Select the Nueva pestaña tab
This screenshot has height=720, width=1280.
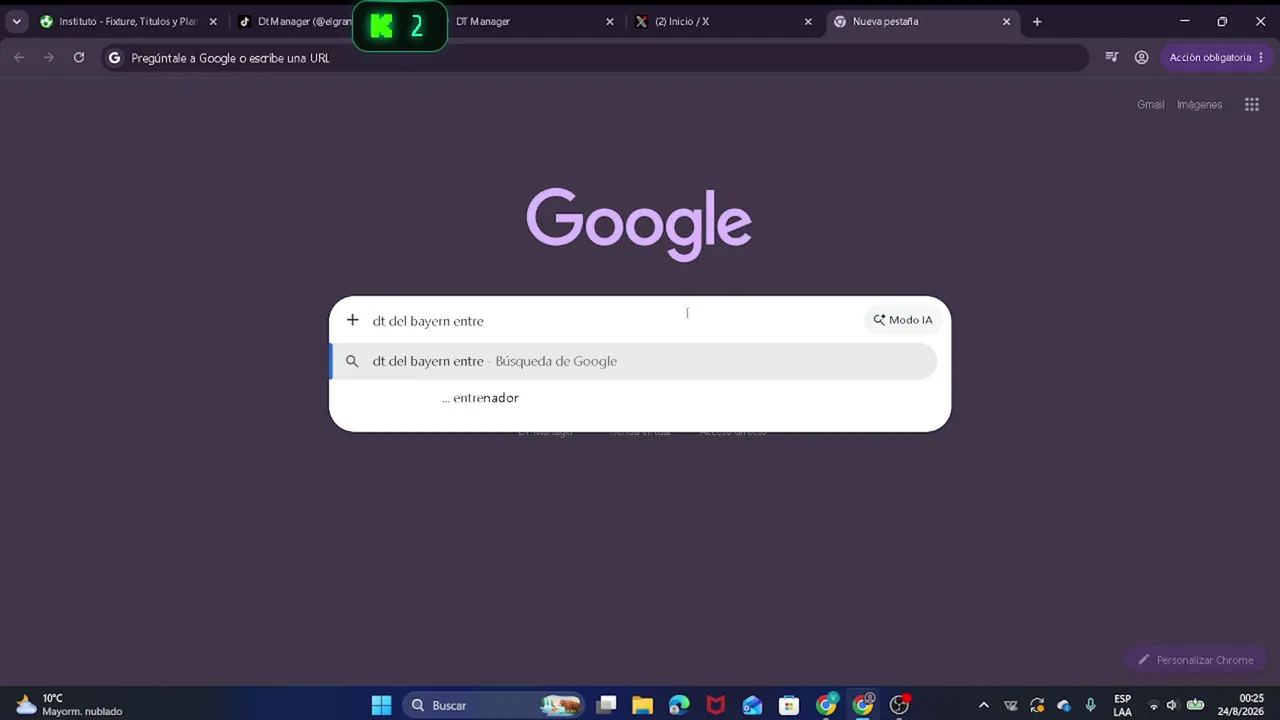click(922, 21)
